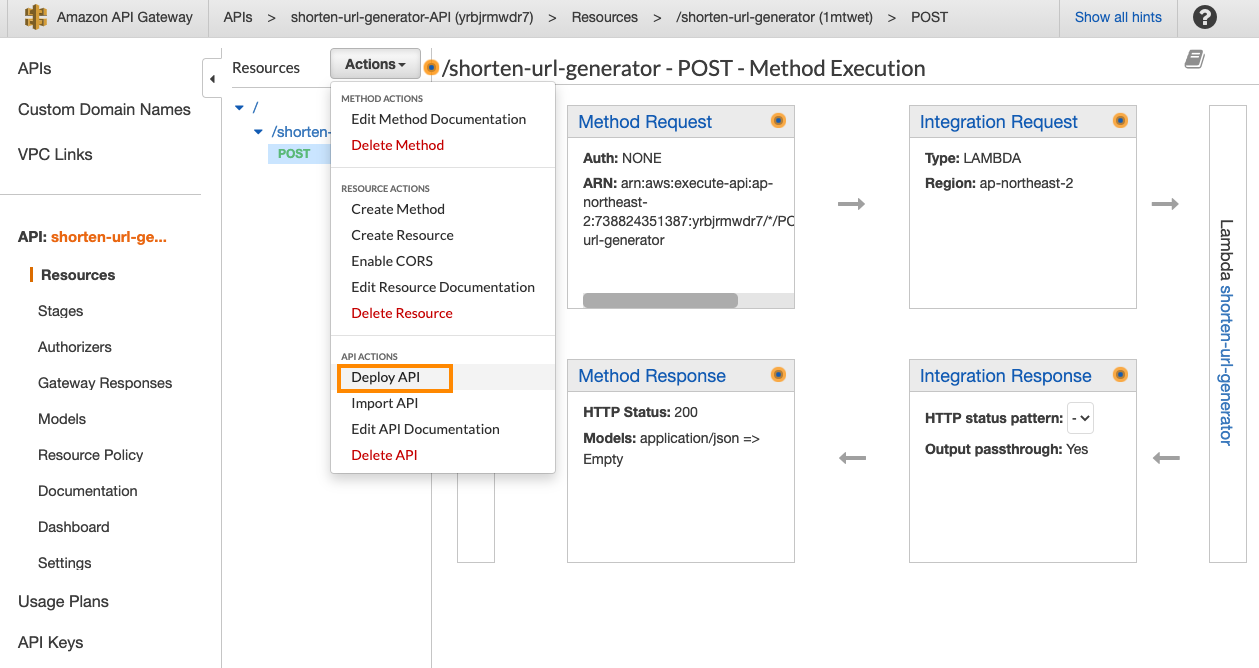Choose Delete API from the menu
The image size is (1259, 668).
pyautogui.click(x=384, y=455)
